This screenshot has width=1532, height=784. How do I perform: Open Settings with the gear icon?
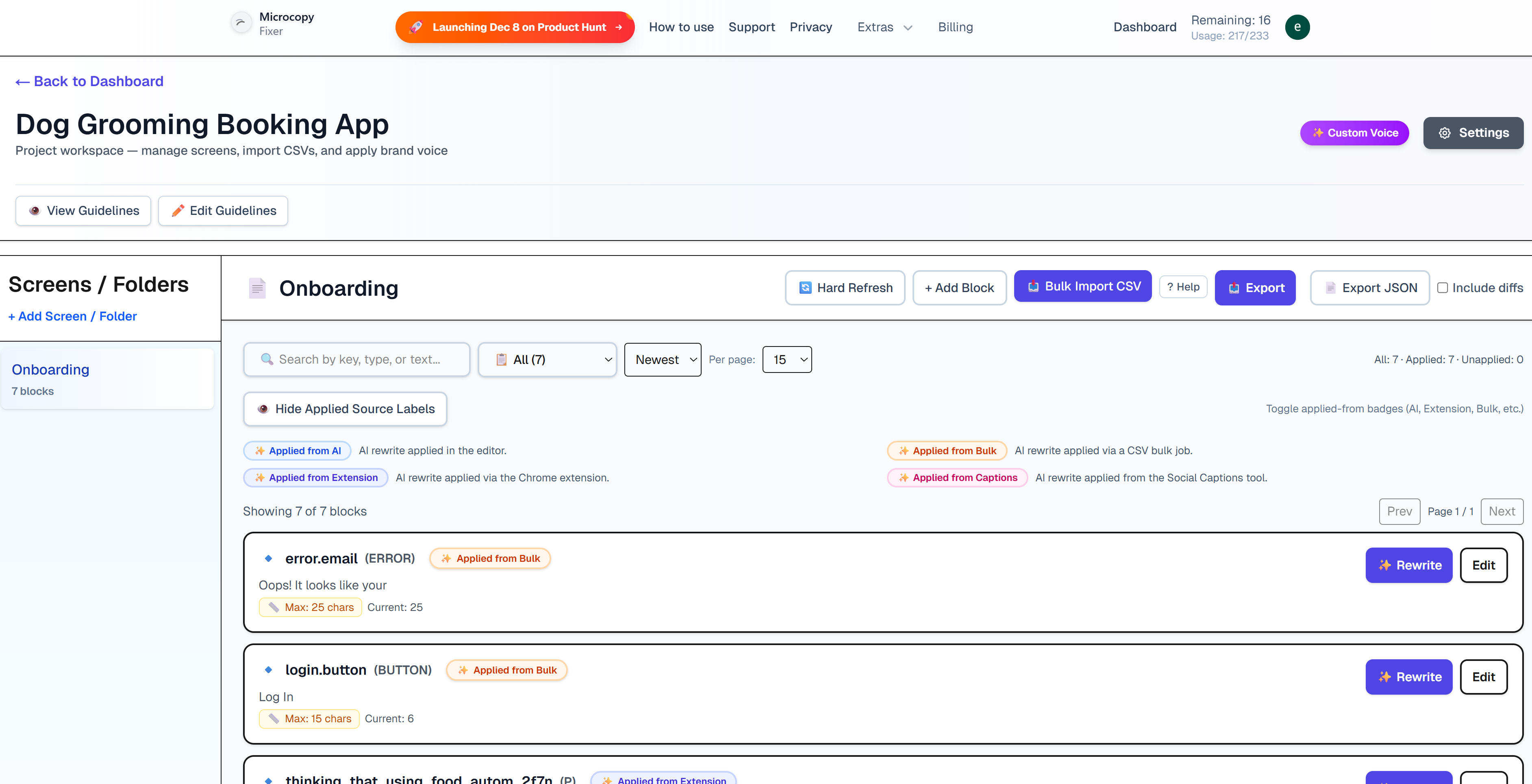pyautogui.click(x=1445, y=133)
